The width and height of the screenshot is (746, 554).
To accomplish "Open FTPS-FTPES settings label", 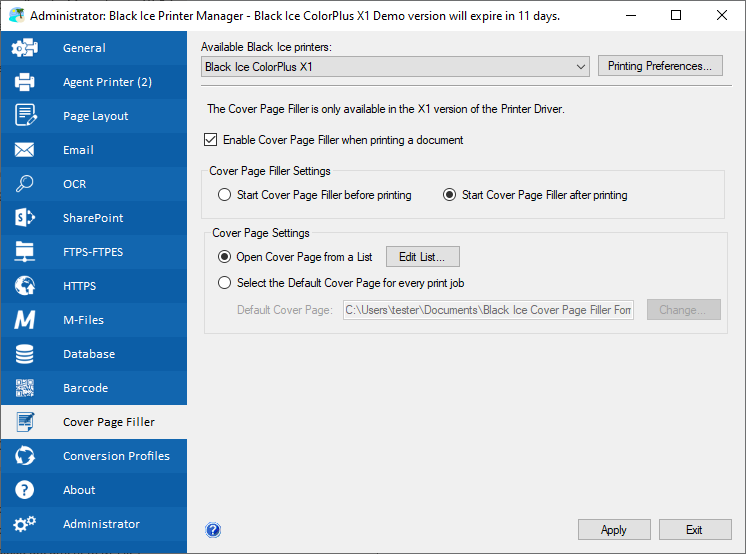I will click(93, 252).
